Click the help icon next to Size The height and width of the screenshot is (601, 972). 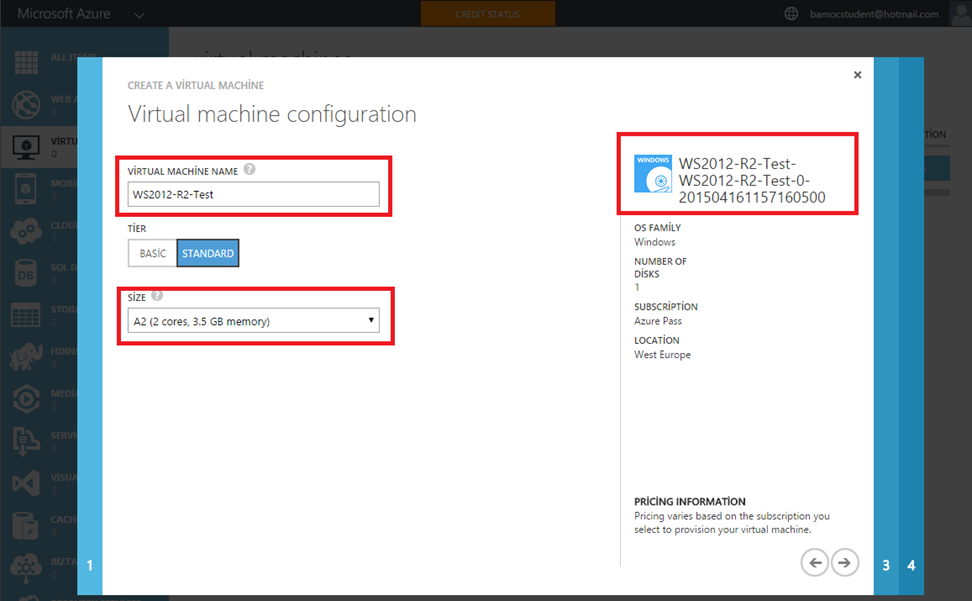[x=157, y=296]
